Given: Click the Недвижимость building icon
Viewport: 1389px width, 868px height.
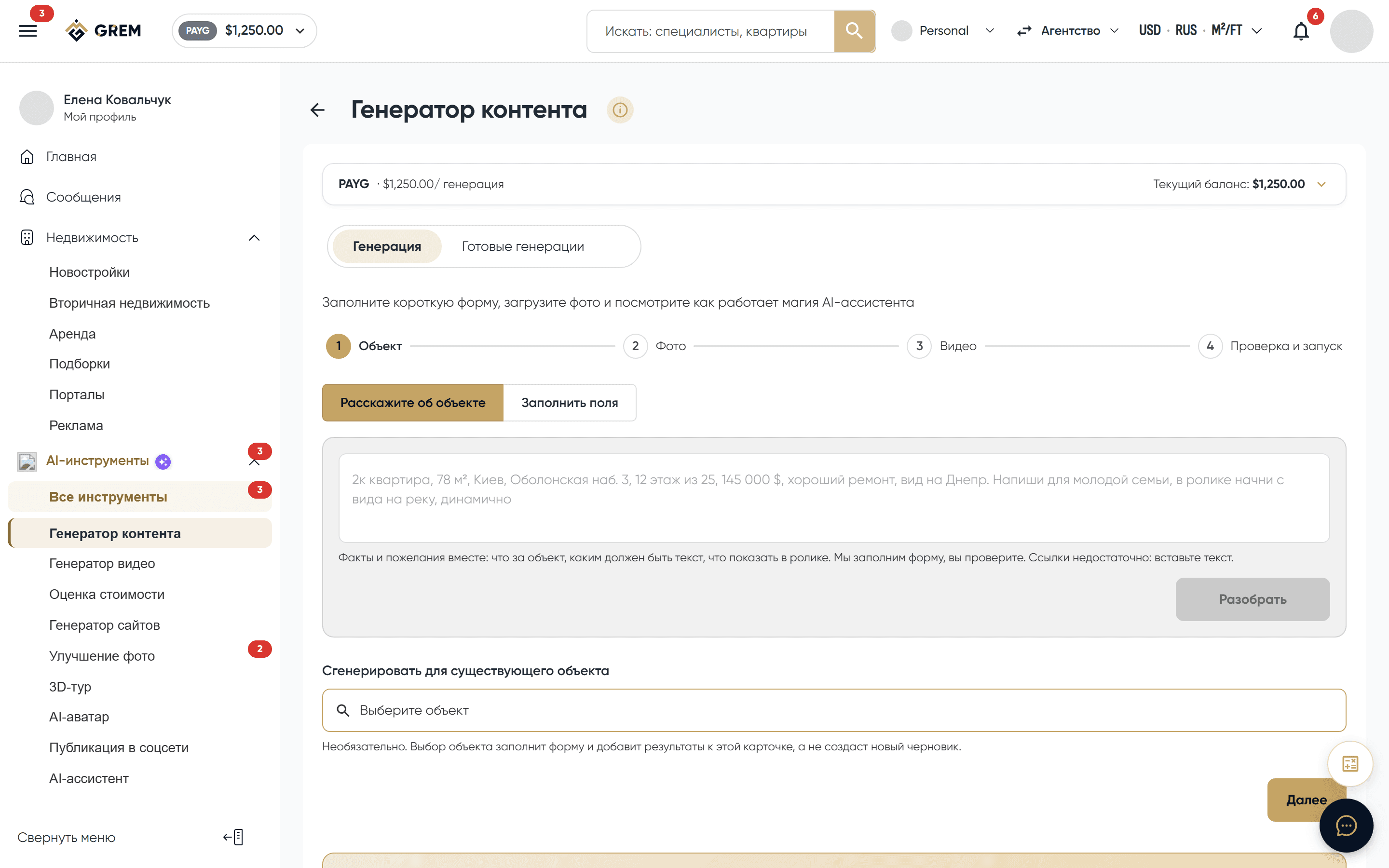Looking at the screenshot, I should click(27, 237).
